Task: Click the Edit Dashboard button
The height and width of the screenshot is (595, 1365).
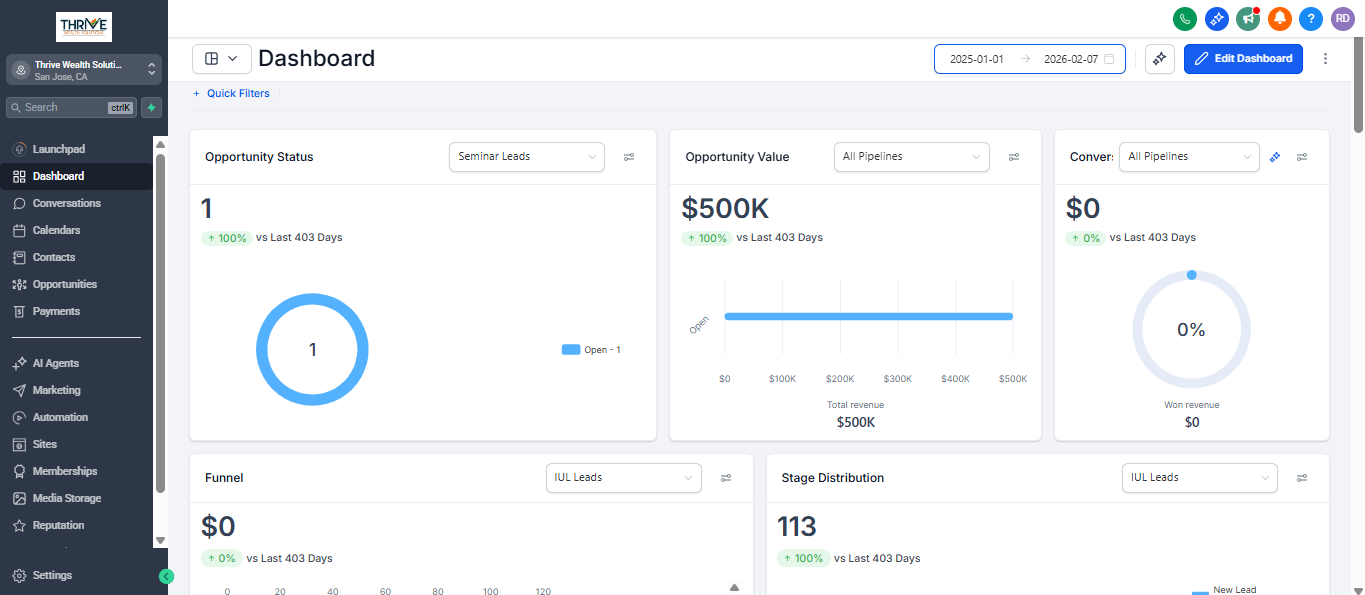Action: pyautogui.click(x=1243, y=58)
